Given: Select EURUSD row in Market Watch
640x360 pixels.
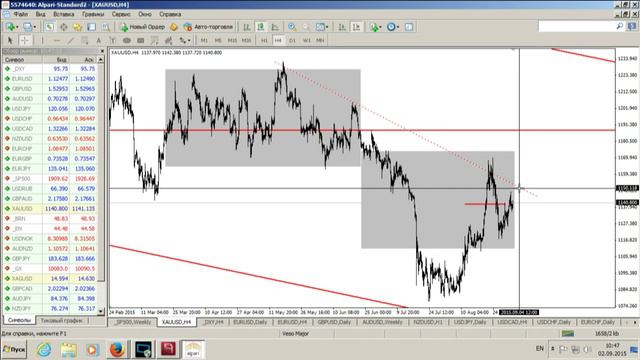Looking at the screenshot, I should tap(51, 79).
